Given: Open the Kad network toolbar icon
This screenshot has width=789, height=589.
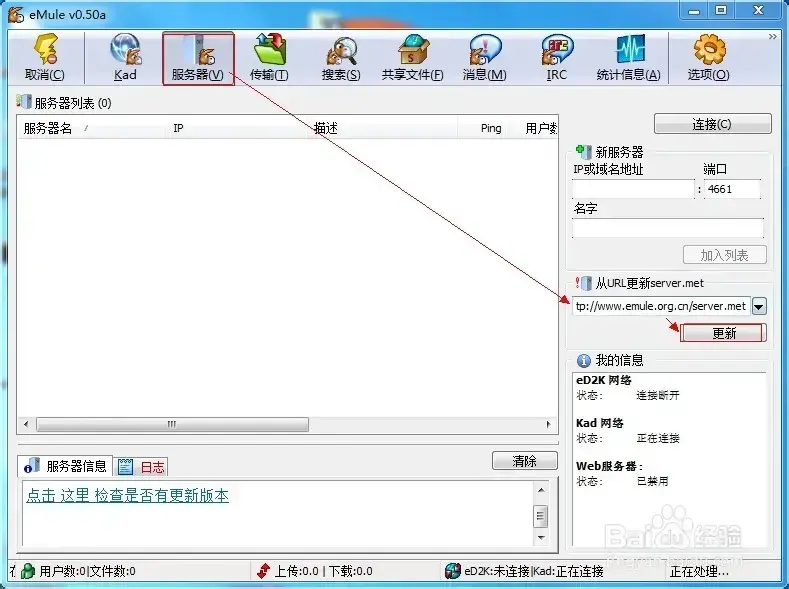Looking at the screenshot, I should [125, 57].
